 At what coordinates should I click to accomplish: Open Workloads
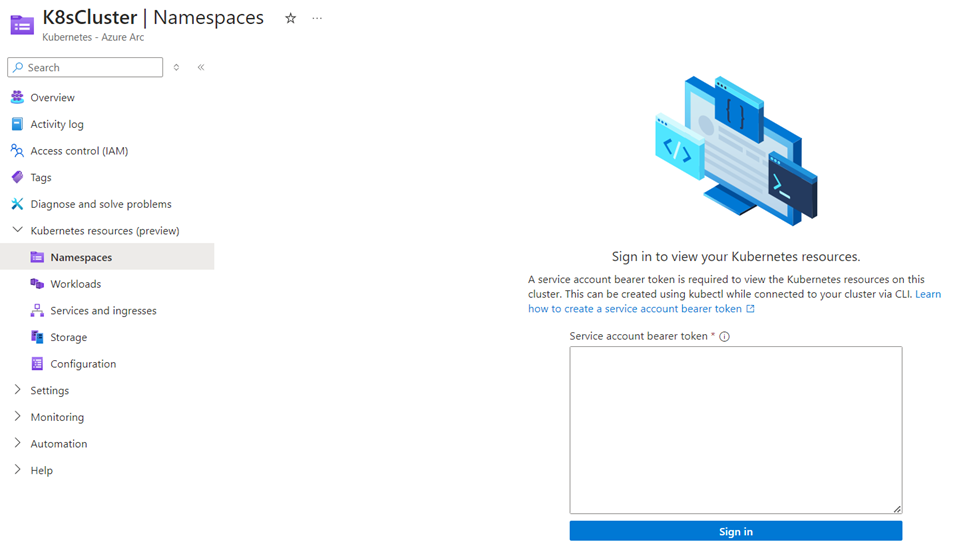point(75,284)
